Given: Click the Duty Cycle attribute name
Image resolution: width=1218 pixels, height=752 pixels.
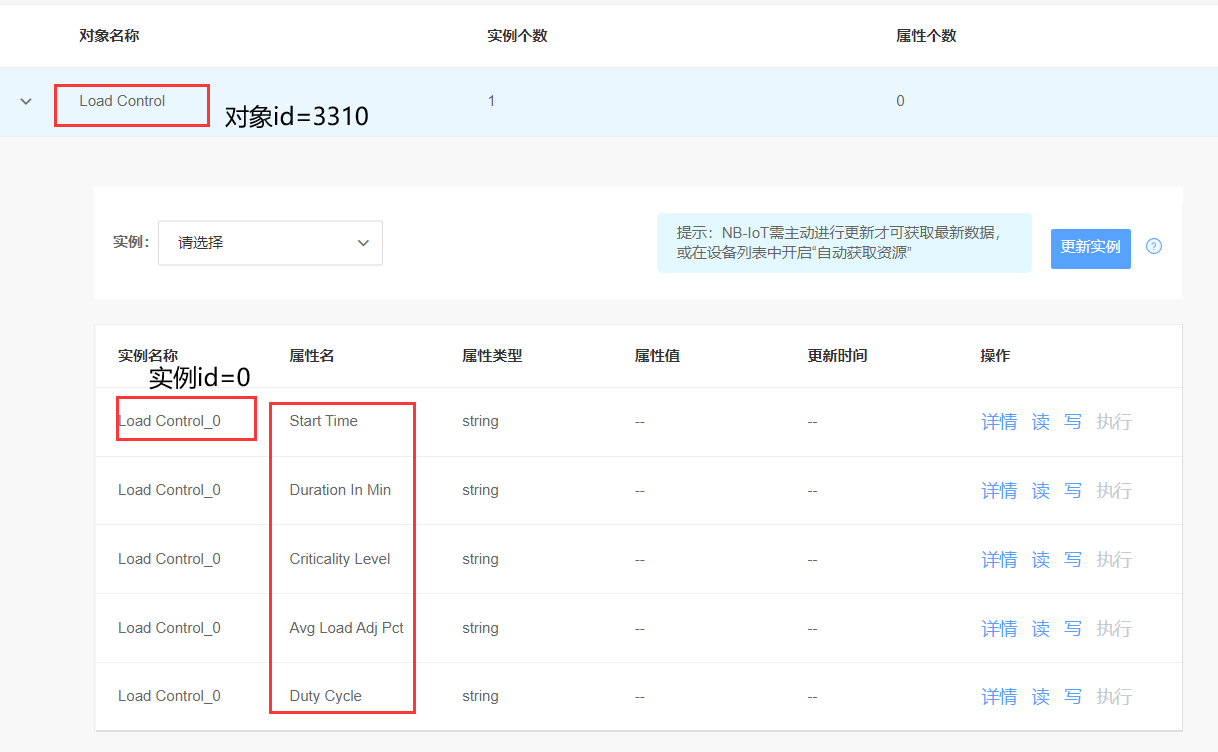Looking at the screenshot, I should (x=325, y=696).
